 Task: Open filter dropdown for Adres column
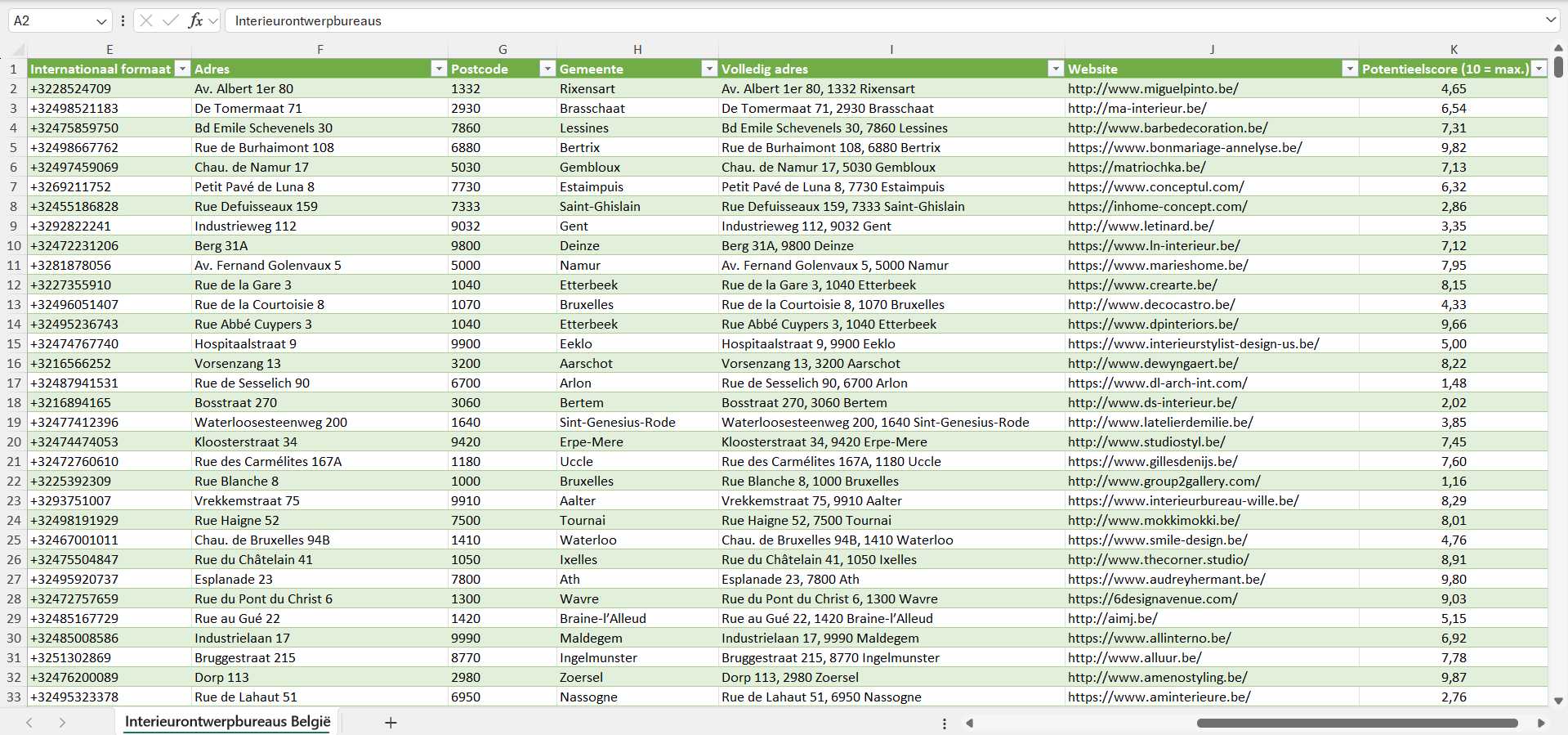tap(439, 69)
